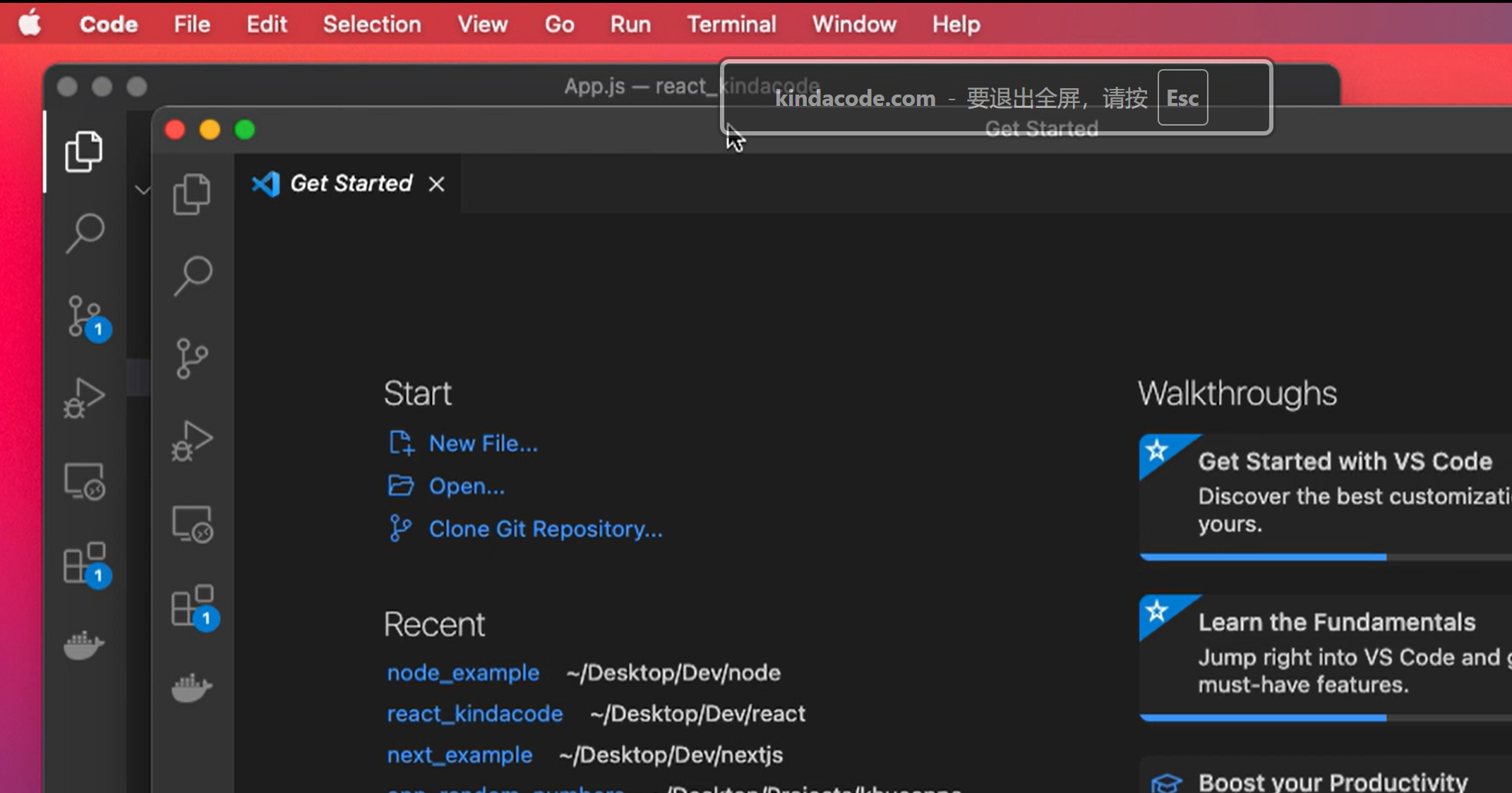Image resolution: width=1512 pixels, height=793 pixels.
Task: Click the New File... link
Action: 484,443
